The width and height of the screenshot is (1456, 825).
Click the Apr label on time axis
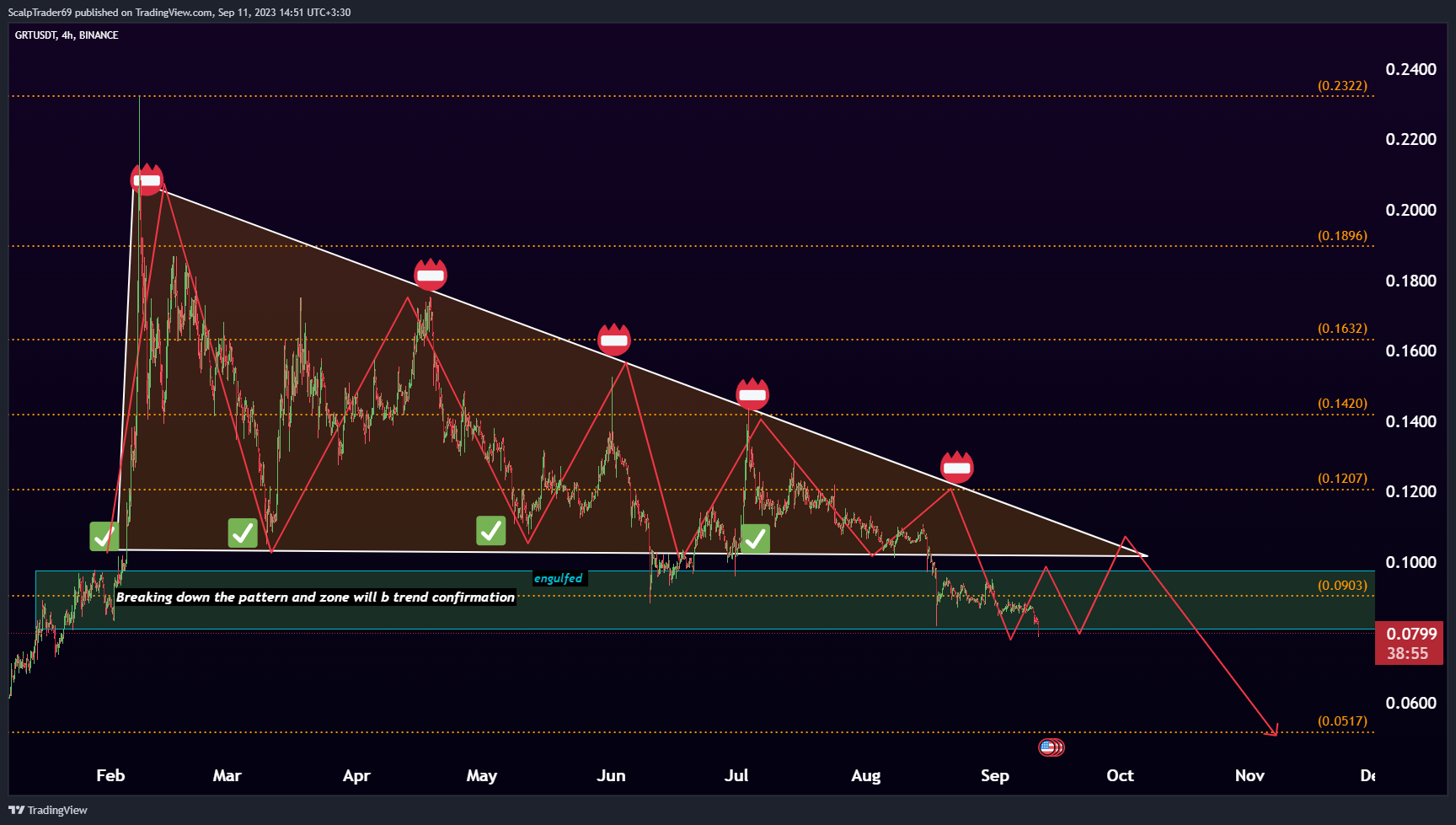(x=356, y=775)
